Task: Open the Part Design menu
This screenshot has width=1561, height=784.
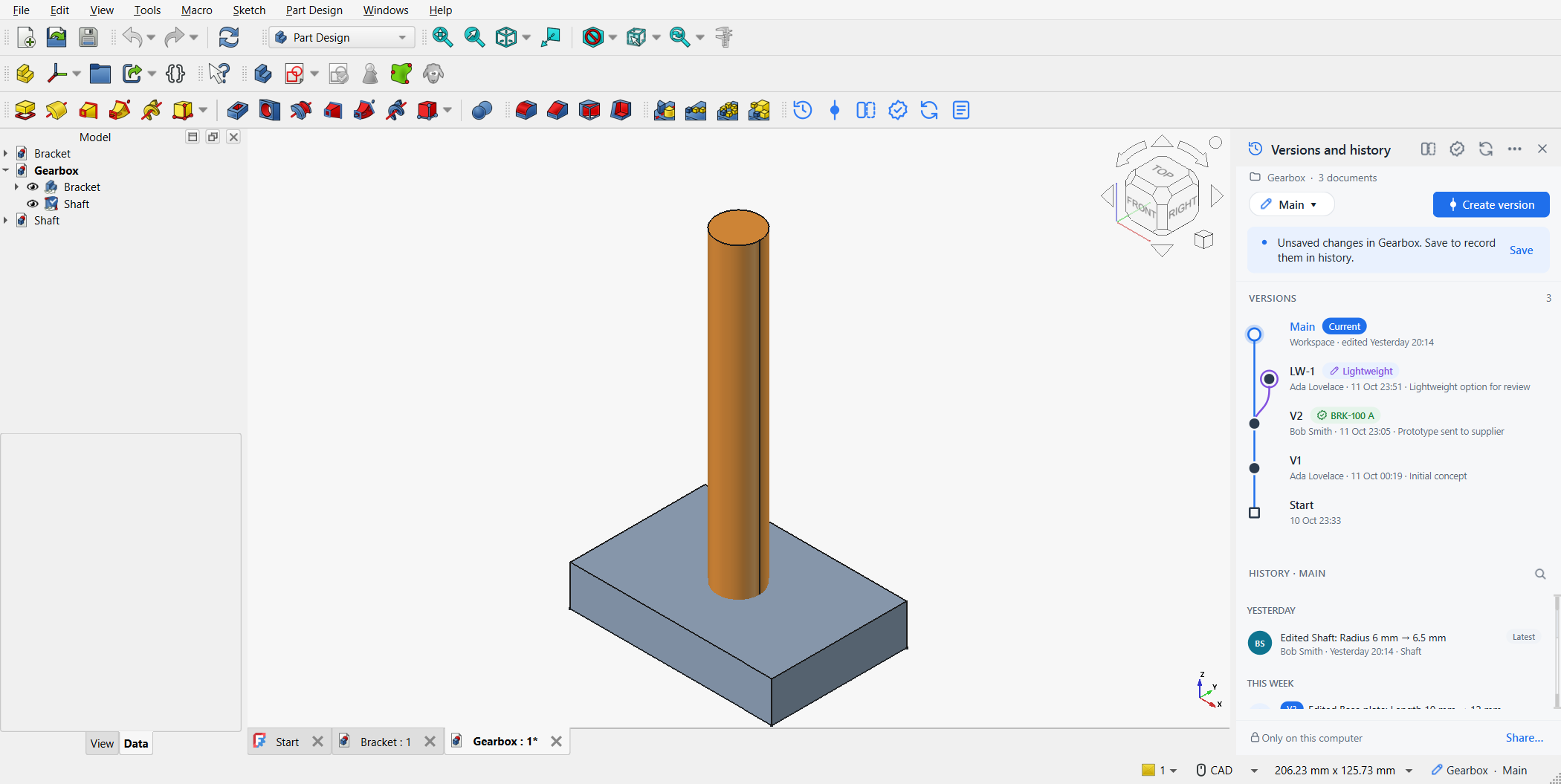Action: click(x=314, y=10)
